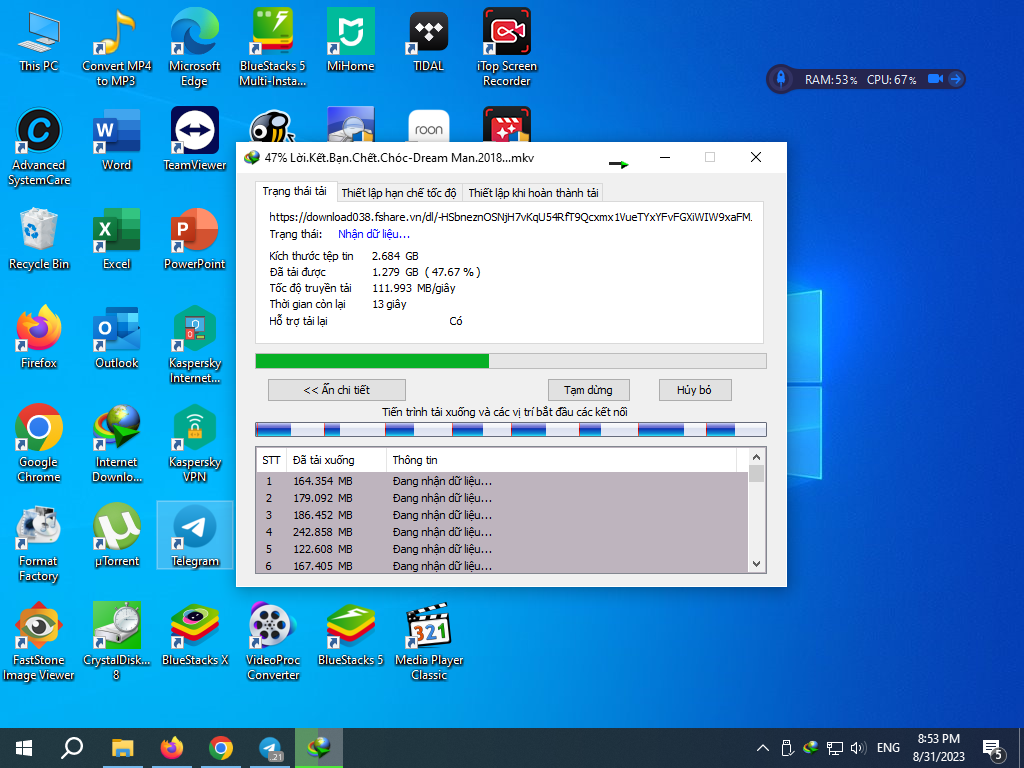1024x768 pixels.
Task: Launch Convert MP4 to MP3 shortcut
Action: (116, 48)
